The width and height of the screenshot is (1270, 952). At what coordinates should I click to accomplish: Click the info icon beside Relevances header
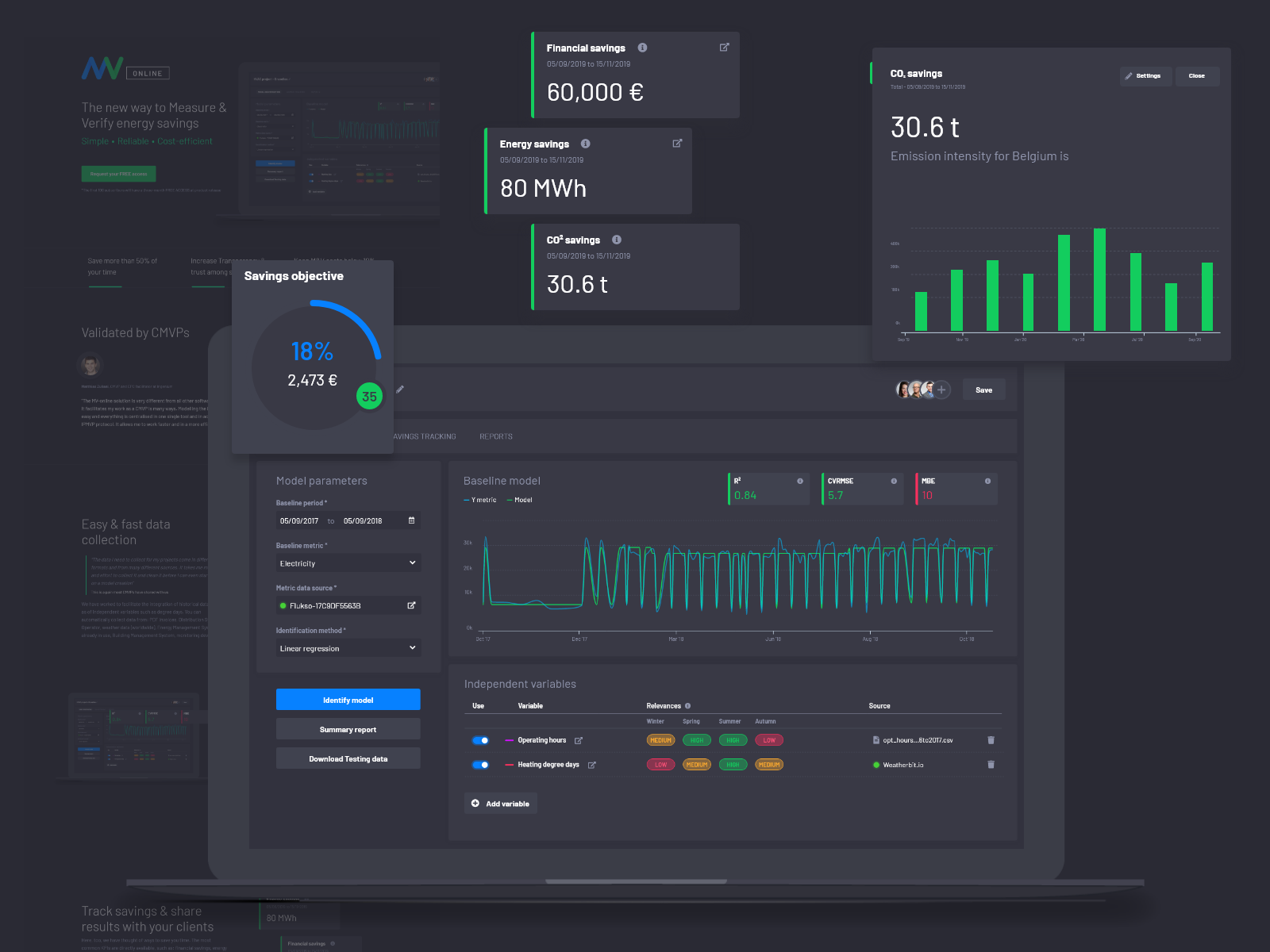(x=687, y=705)
